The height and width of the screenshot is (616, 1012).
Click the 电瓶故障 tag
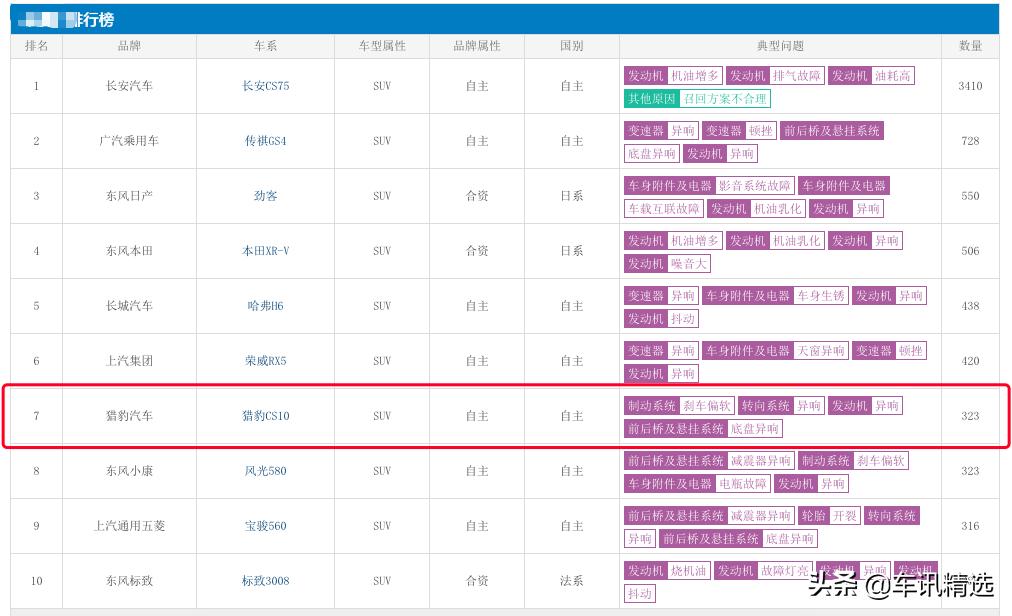click(742, 483)
